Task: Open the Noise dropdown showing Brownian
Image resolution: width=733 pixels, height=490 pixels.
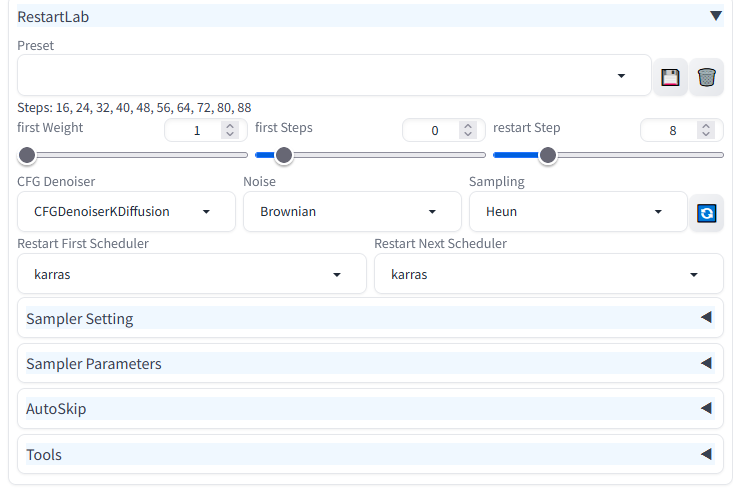Action: click(x=352, y=211)
